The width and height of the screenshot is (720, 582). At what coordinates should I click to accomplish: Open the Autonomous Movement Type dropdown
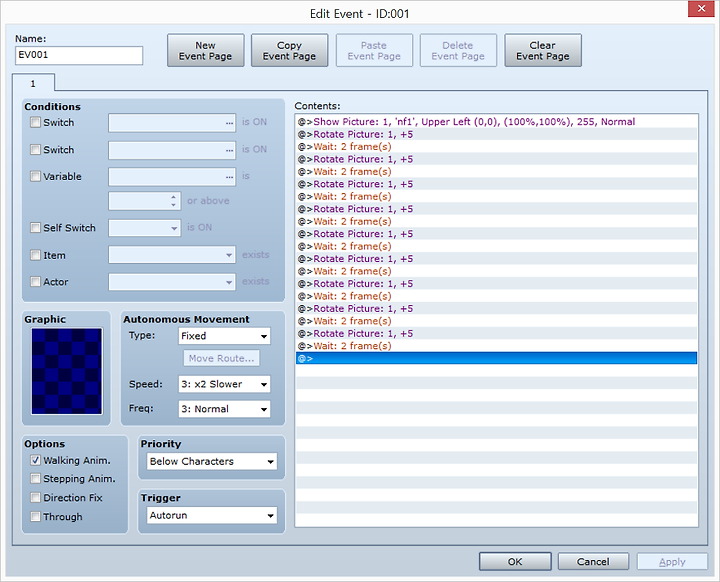click(224, 336)
